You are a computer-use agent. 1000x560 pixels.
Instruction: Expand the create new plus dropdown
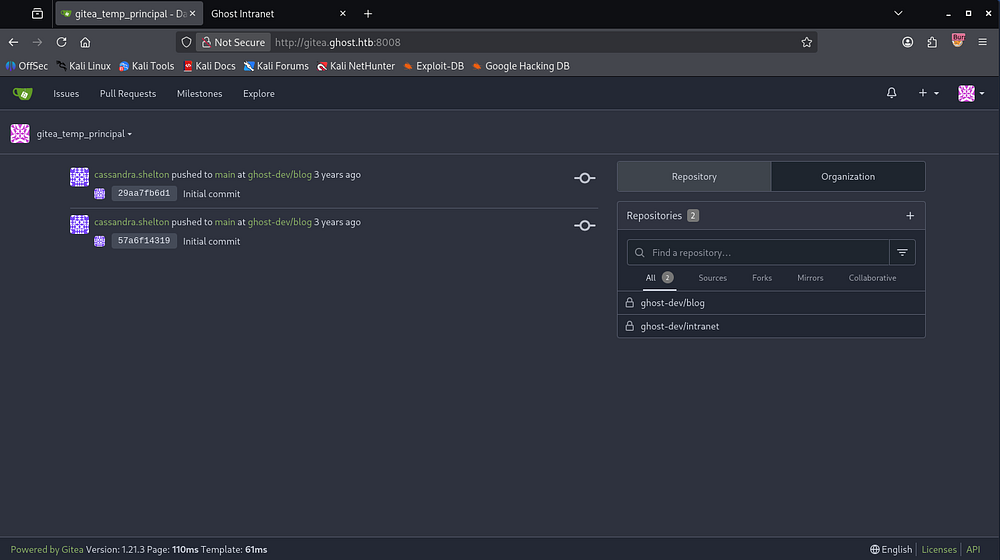pos(929,93)
